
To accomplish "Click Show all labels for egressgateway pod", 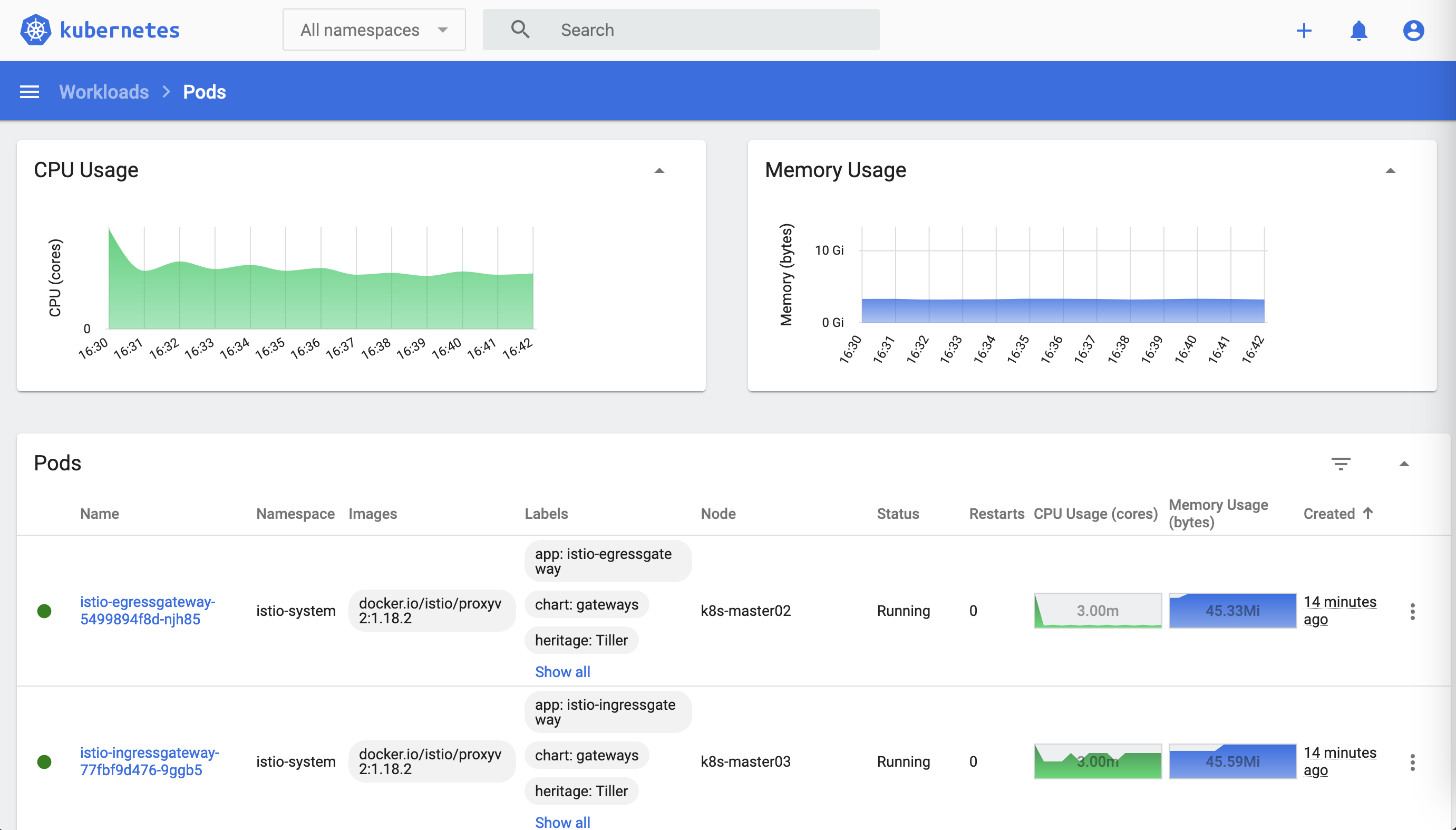I will click(562, 671).
